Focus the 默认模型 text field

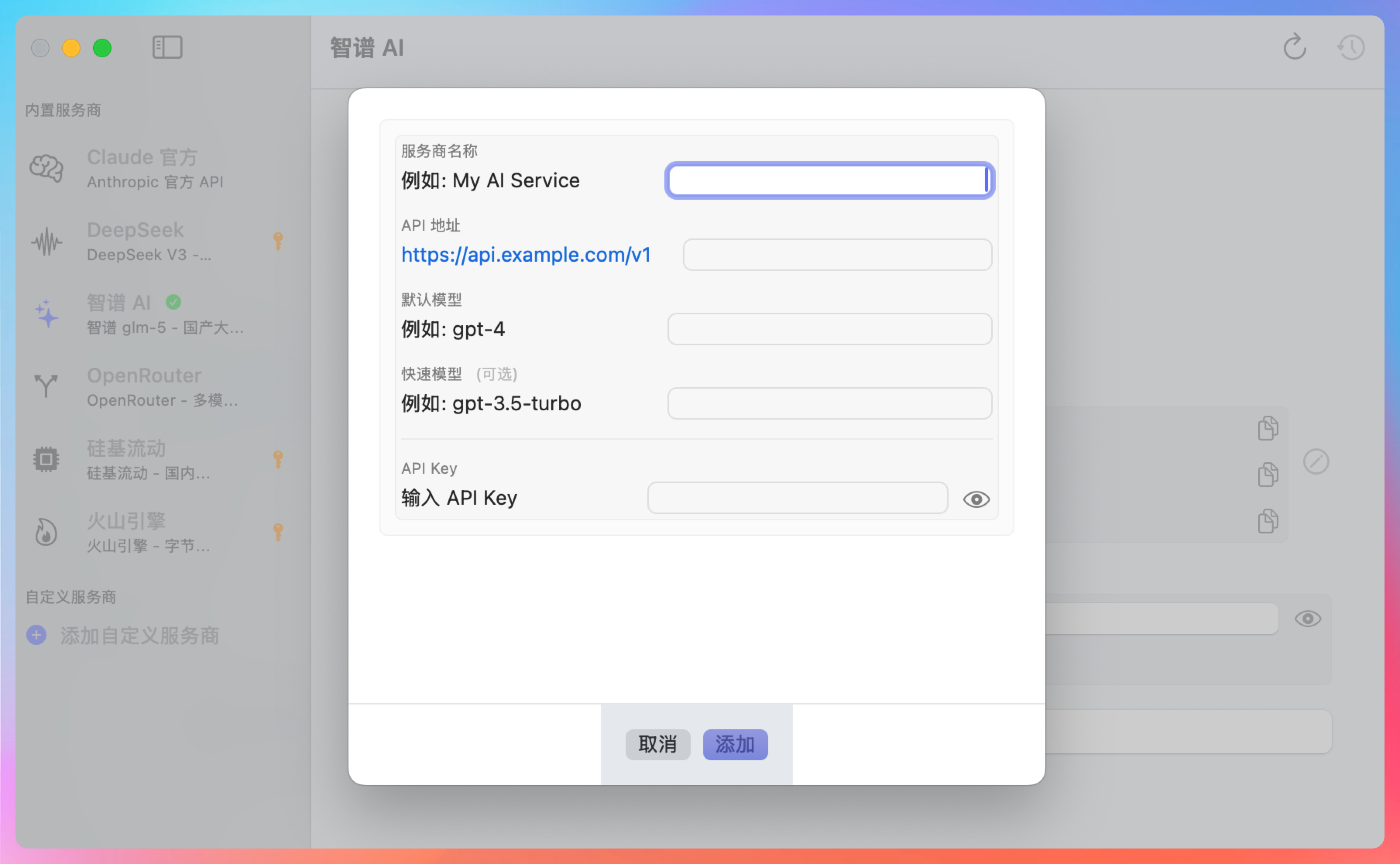click(829, 329)
